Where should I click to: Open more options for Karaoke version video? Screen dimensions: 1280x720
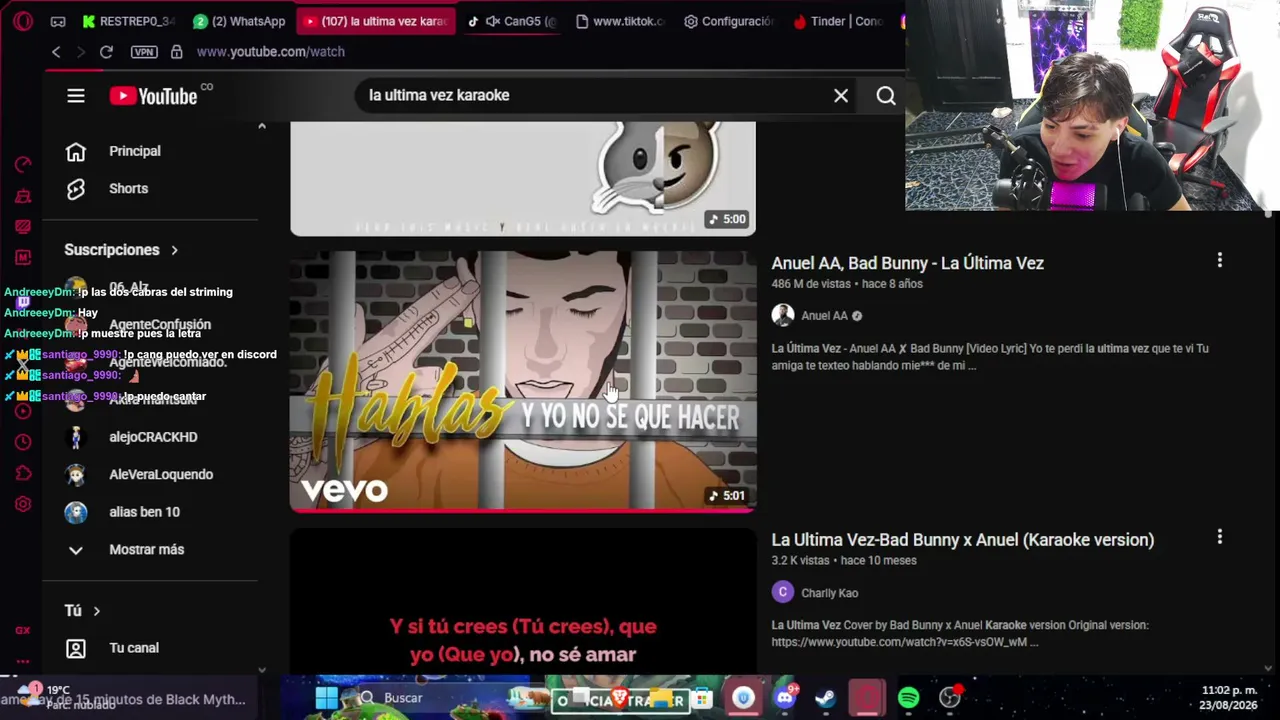coord(1219,538)
